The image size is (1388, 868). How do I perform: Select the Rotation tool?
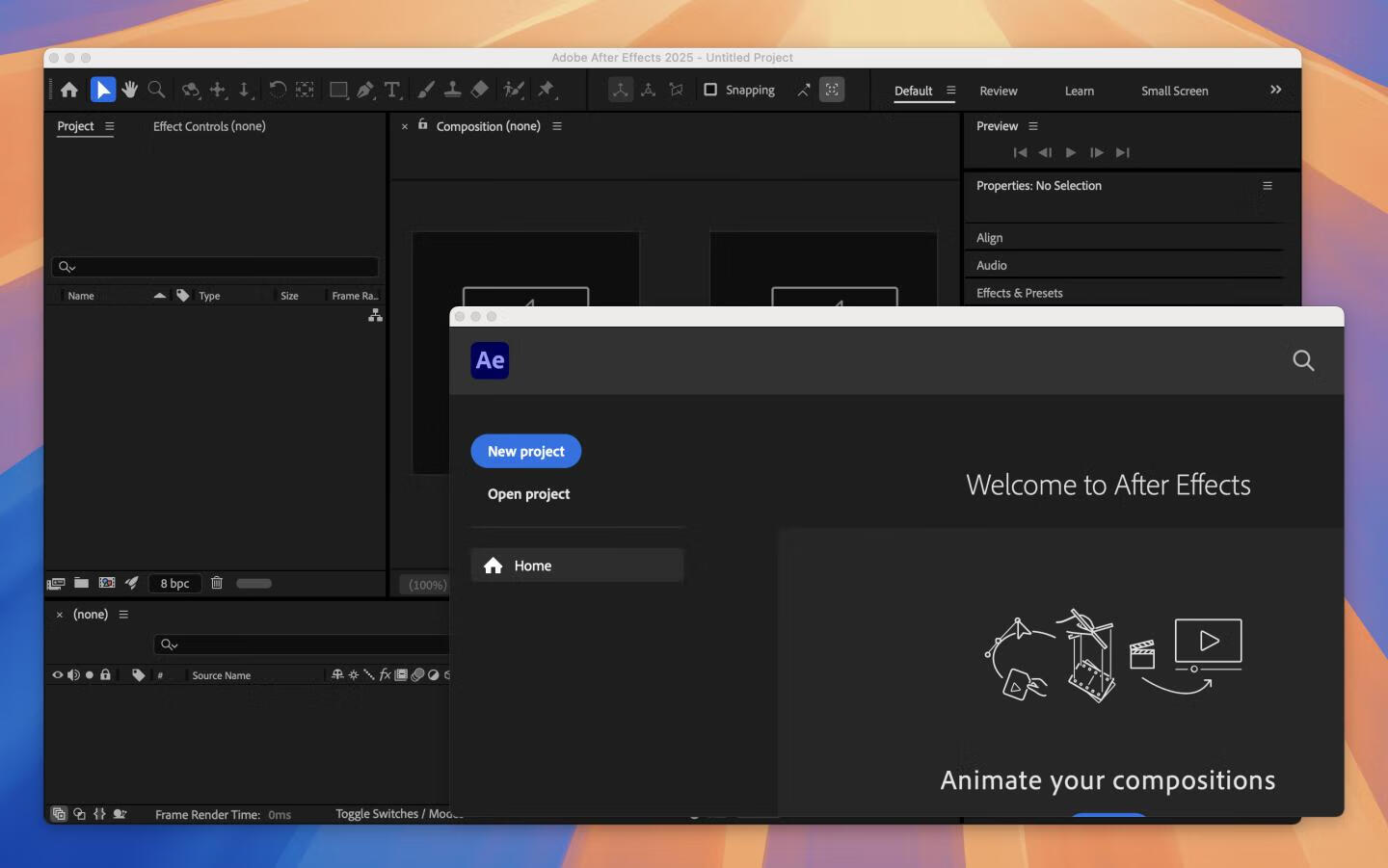[278, 90]
